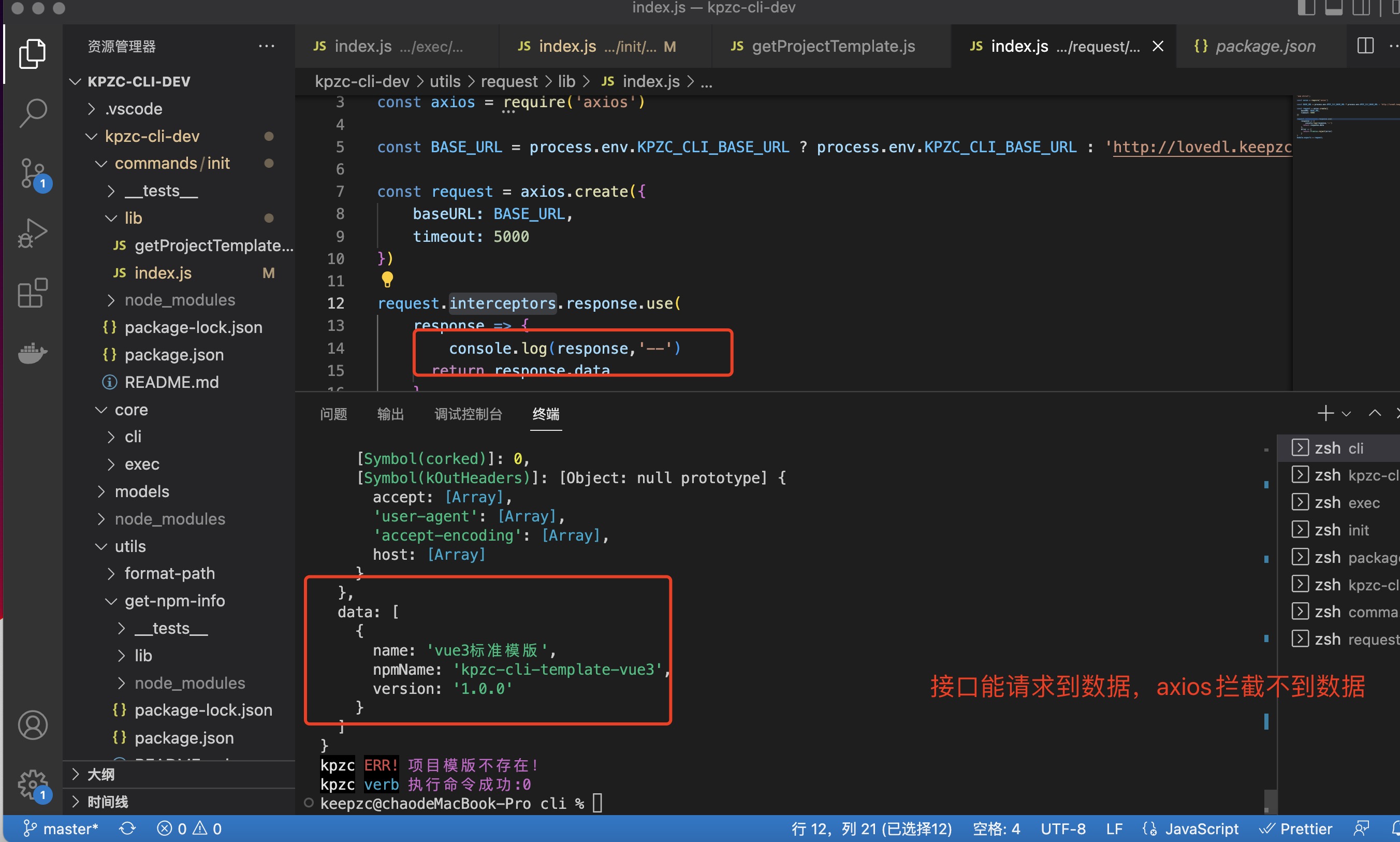Viewport: 1400px width, 842px height.
Task: Open Source Control view with badge
Action: (x=34, y=174)
